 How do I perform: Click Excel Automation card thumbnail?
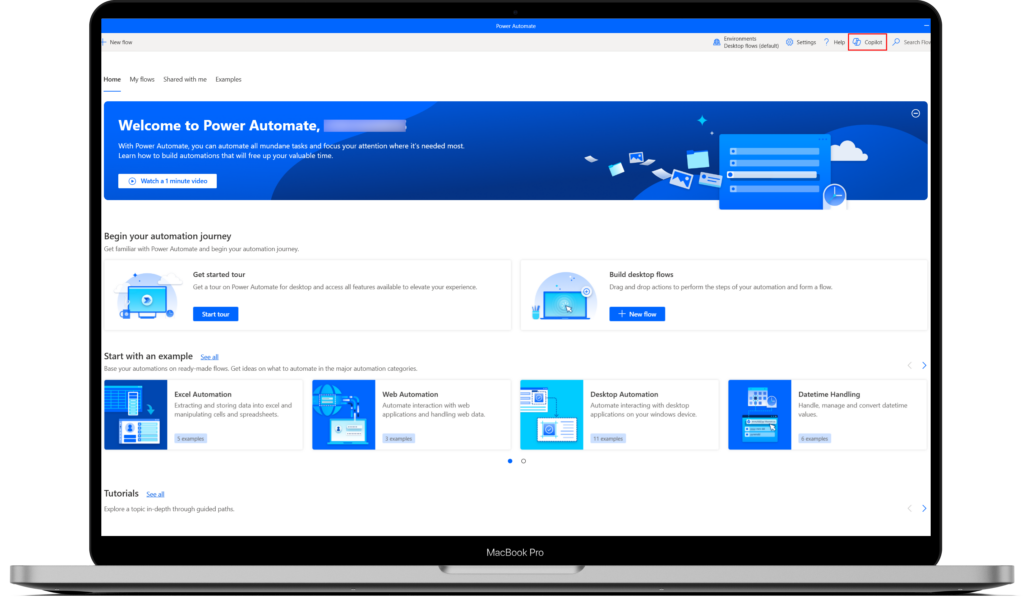click(x=135, y=415)
